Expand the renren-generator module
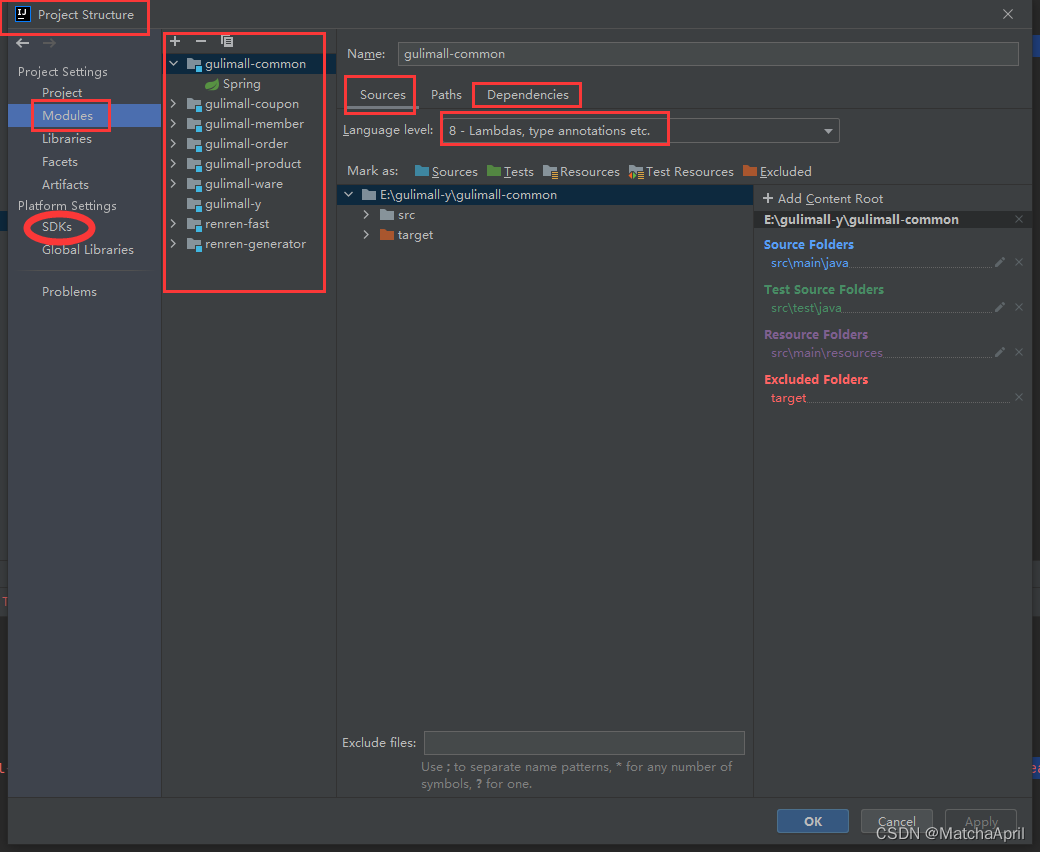This screenshot has height=852, width=1040. (174, 243)
